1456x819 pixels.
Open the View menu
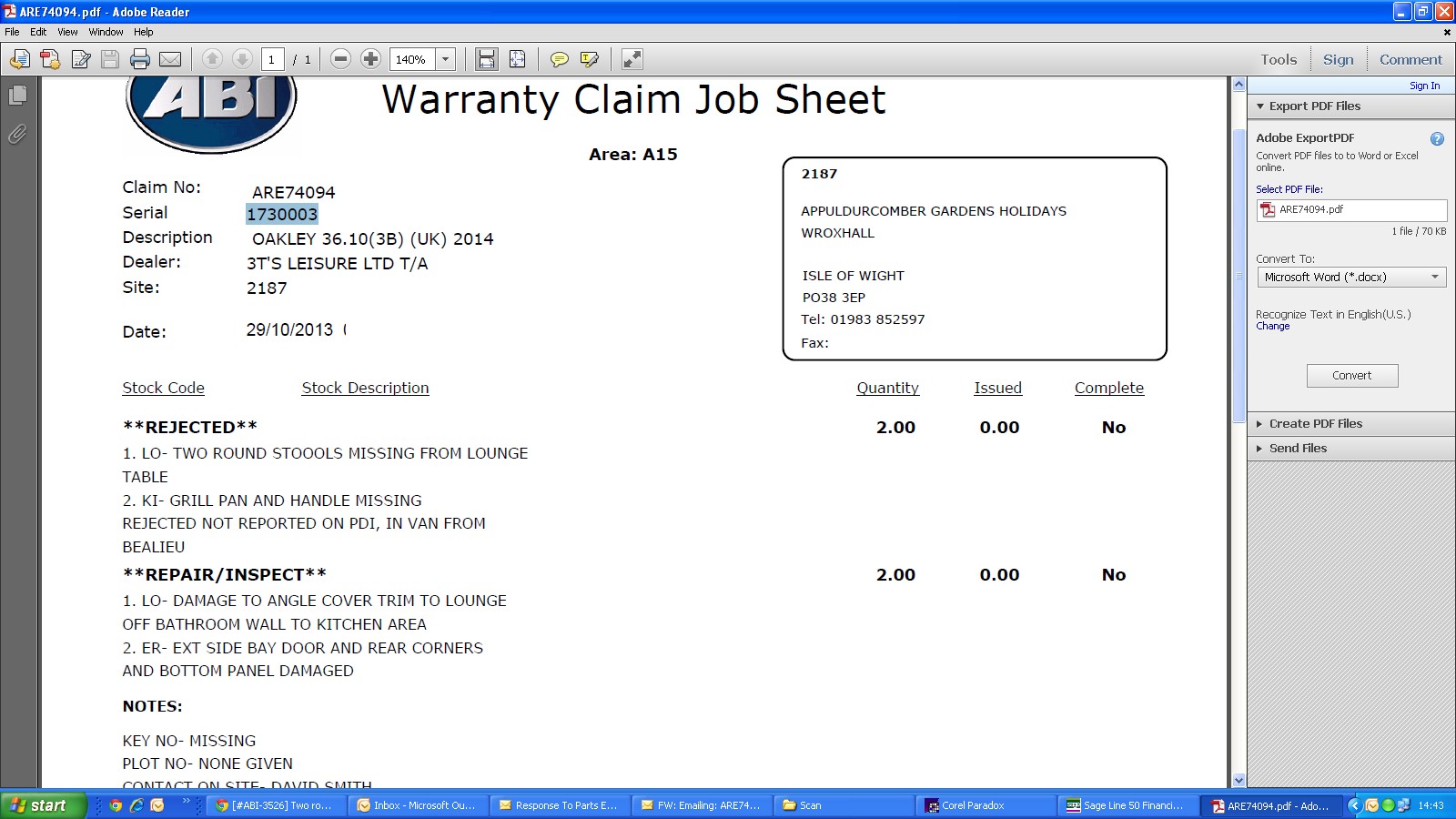click(x=67, y=32)
